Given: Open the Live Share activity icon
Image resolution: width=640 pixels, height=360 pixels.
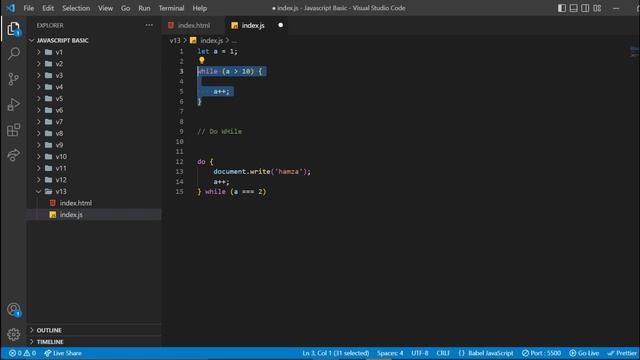Looking at the screenshot, I should click(13, 155).
